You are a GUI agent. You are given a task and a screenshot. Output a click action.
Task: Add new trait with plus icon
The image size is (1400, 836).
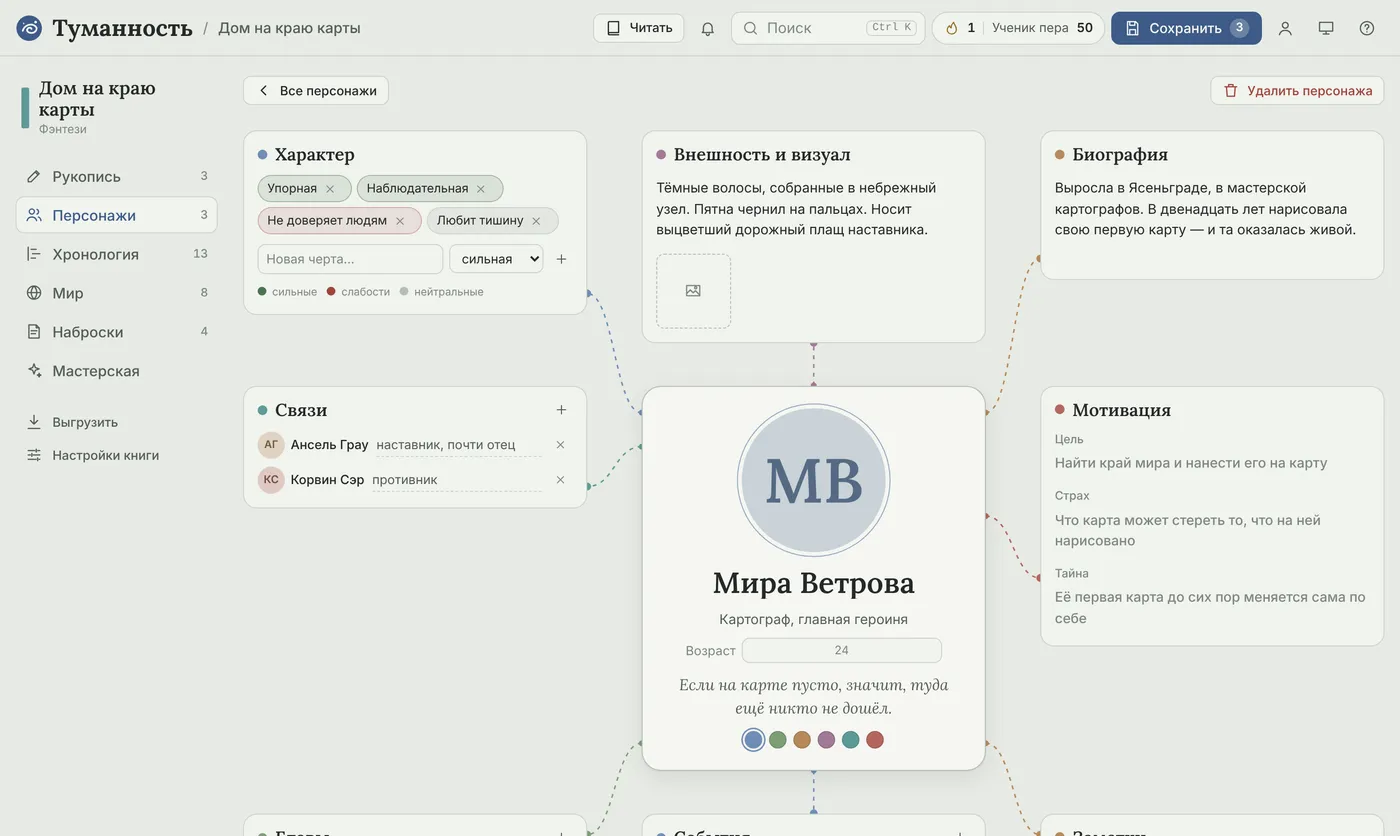click(561, 259)
